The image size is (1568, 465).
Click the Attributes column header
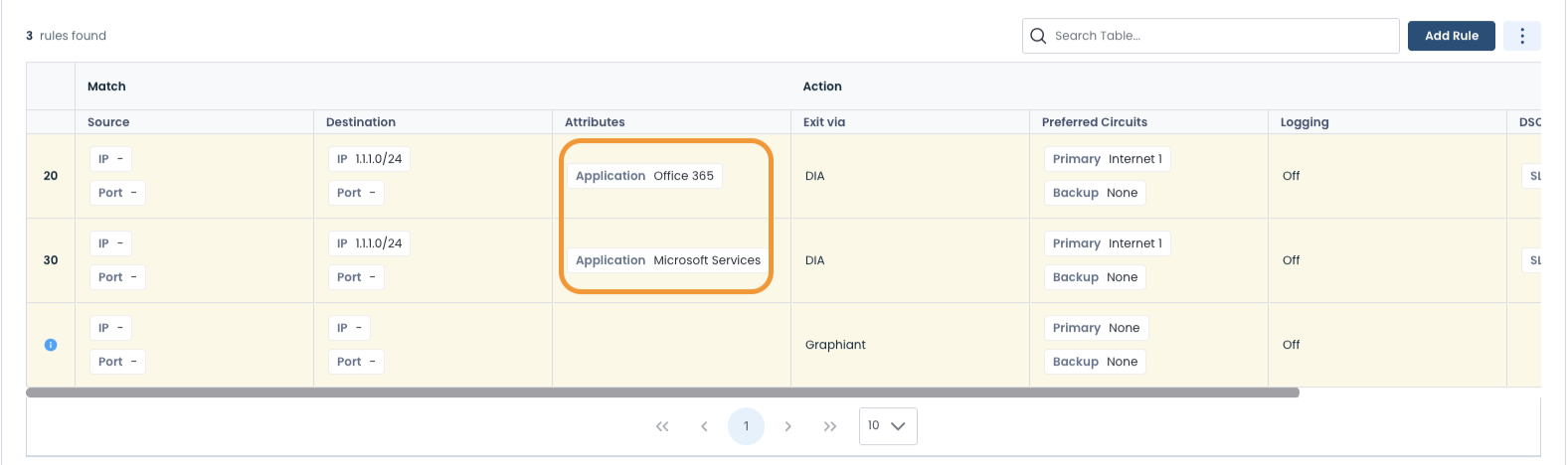595,122
